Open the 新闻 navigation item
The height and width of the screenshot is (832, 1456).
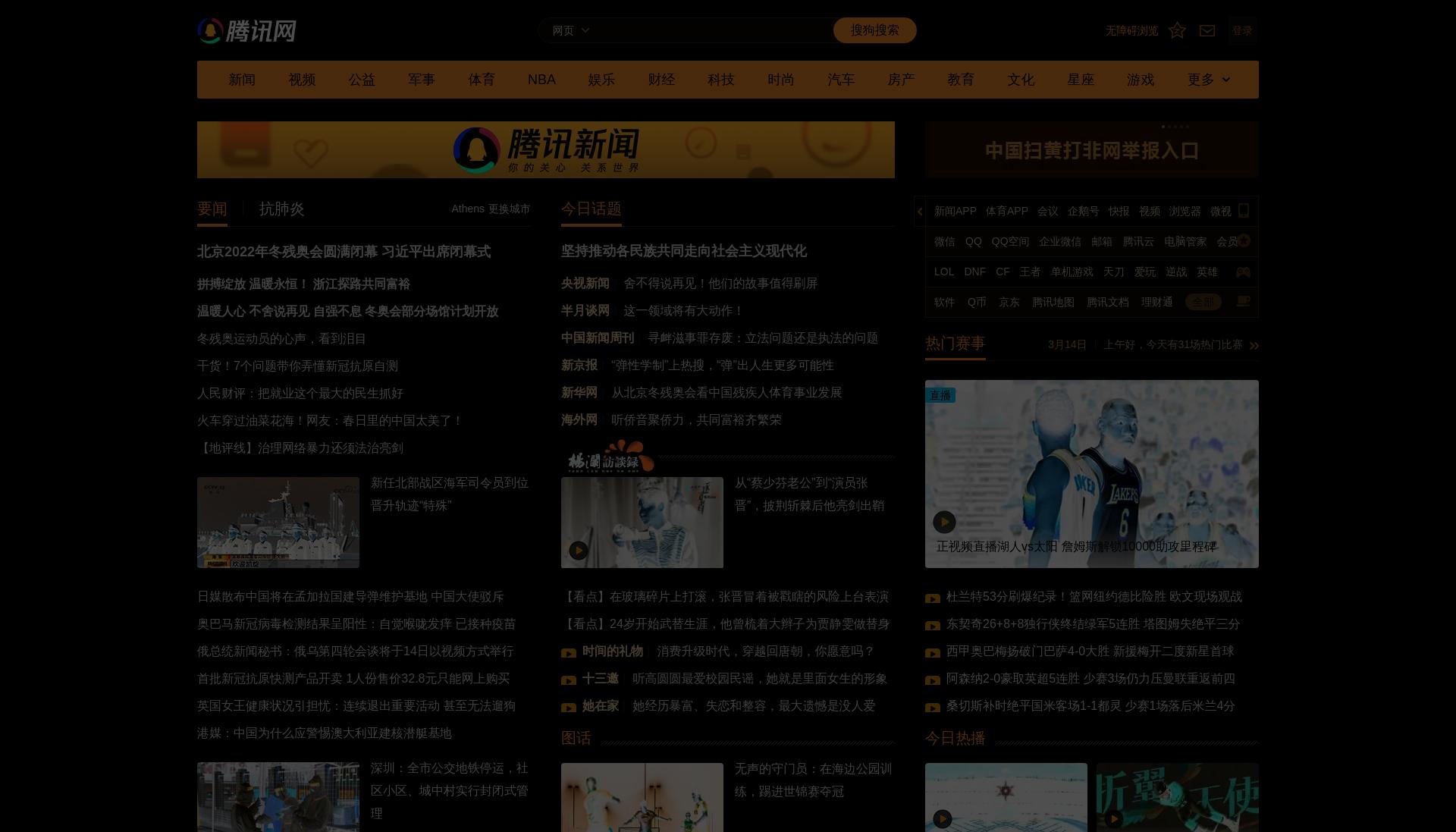[242, 80]
